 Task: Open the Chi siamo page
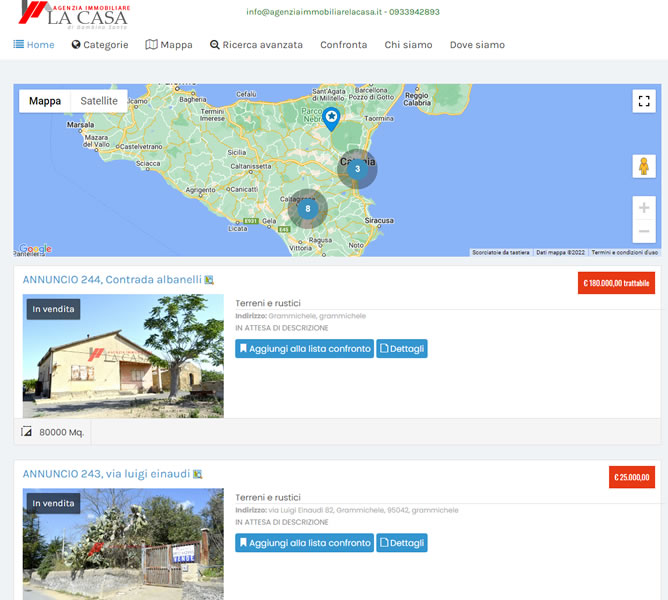coord(409,45)
